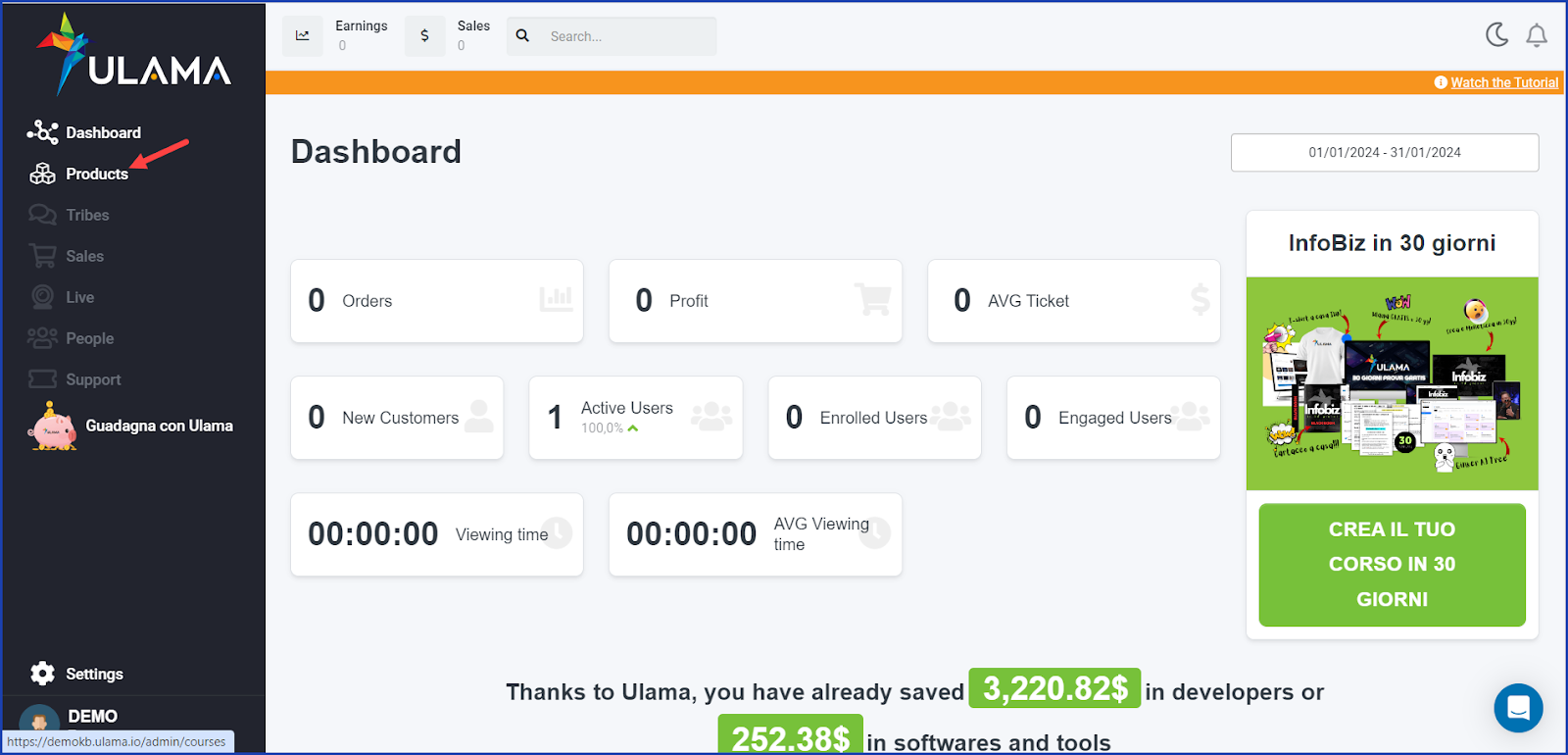Viewport: 1568px width, 755px height.
Task: Open the Sales menu item in sidebar
Action: (84, 256)
